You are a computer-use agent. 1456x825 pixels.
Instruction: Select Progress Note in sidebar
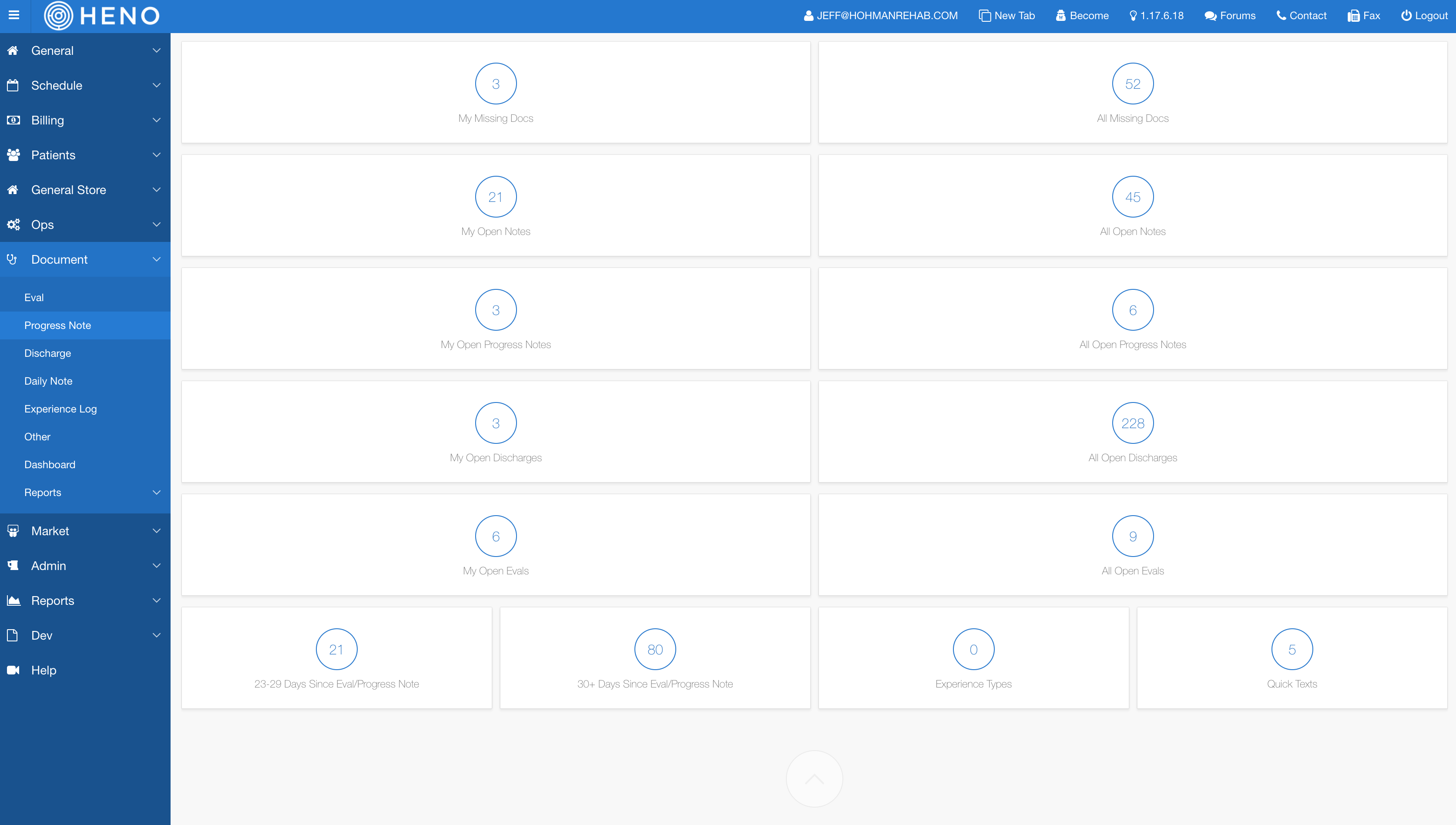click(x=58, y=325)
